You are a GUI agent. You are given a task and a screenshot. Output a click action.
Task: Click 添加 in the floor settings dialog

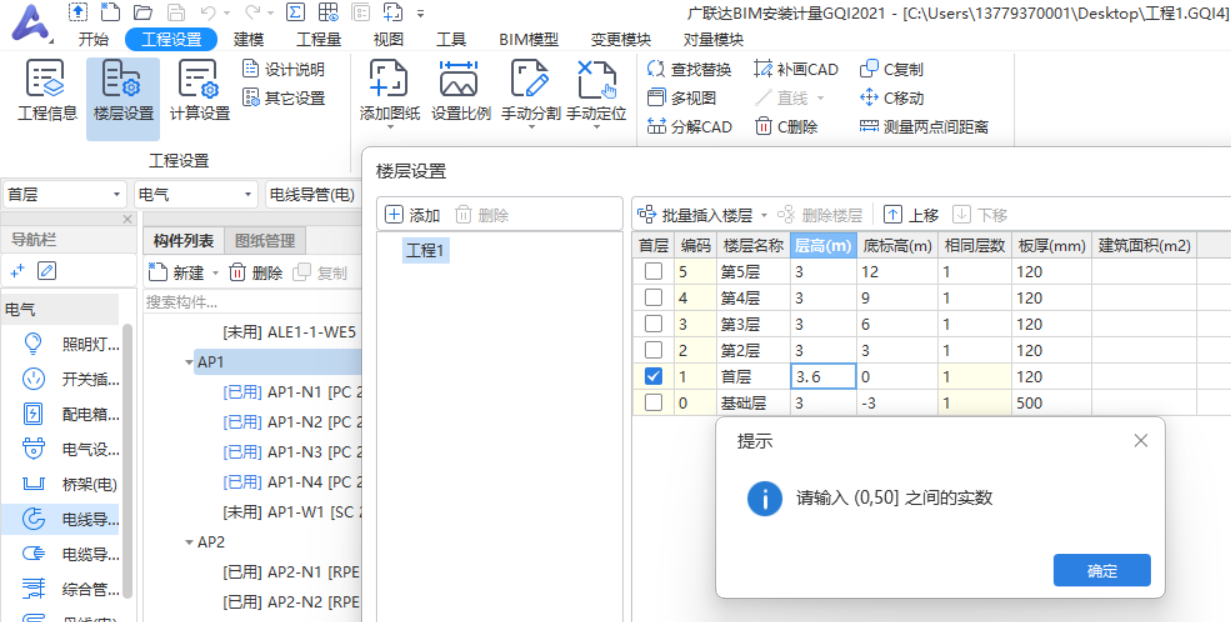[x=413, y=215]
